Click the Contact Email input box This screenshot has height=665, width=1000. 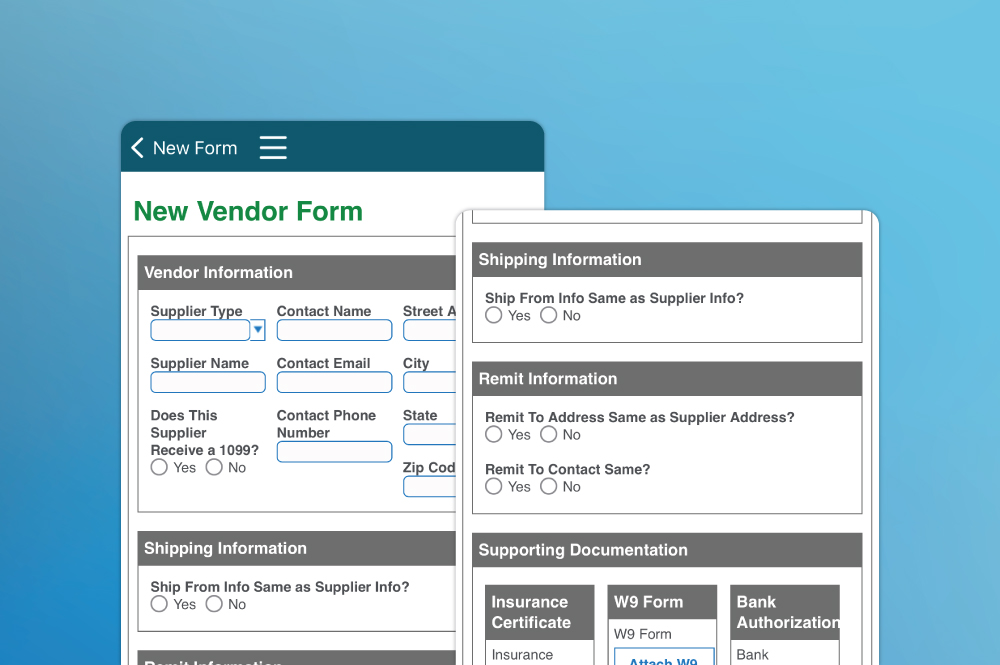click(x=333, y=382)
